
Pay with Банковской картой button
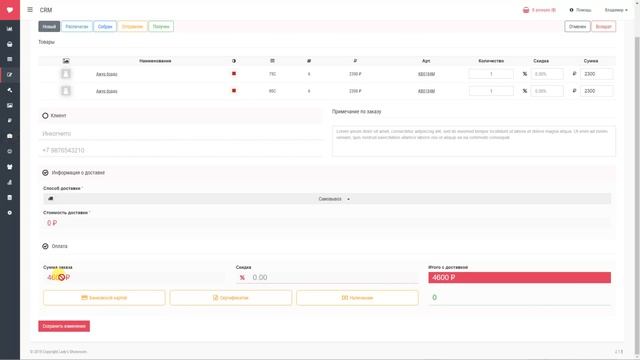(104, 298)
